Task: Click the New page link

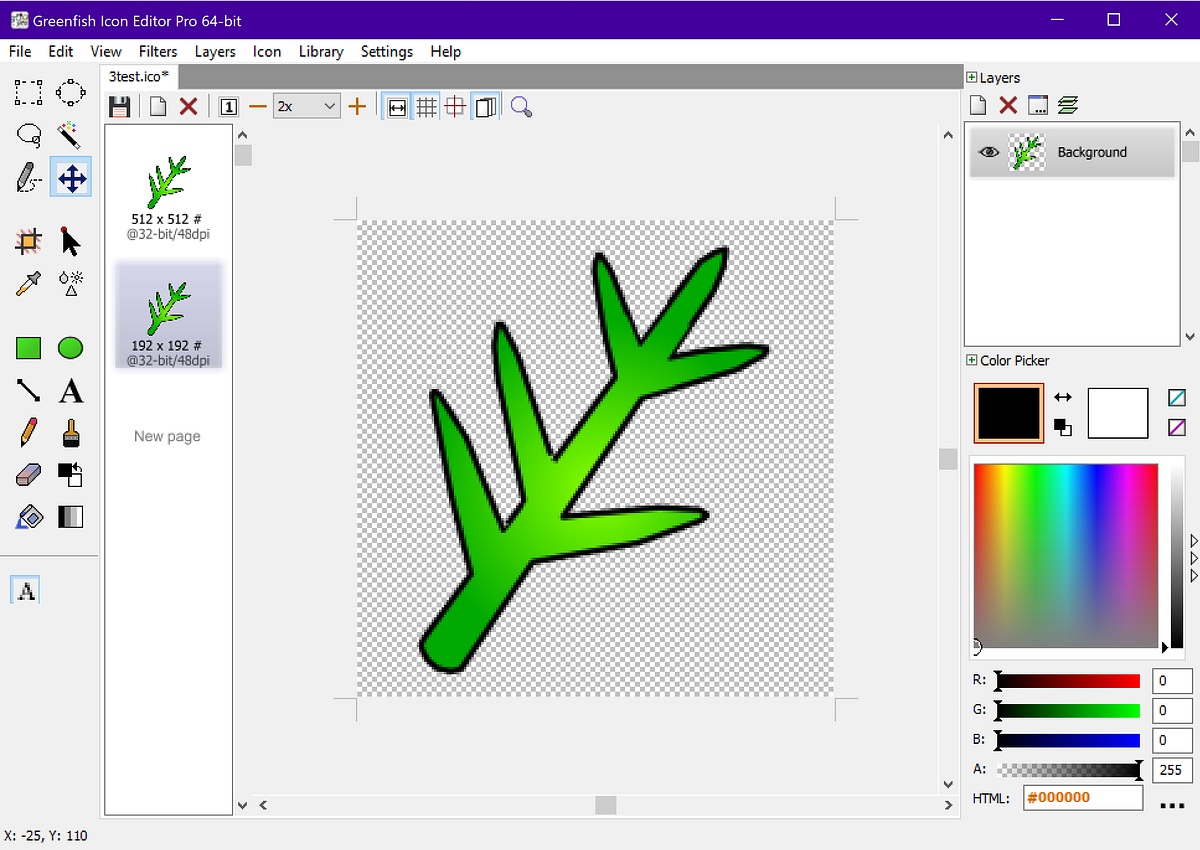Action: pyautogui.click(x=167, y=436)
